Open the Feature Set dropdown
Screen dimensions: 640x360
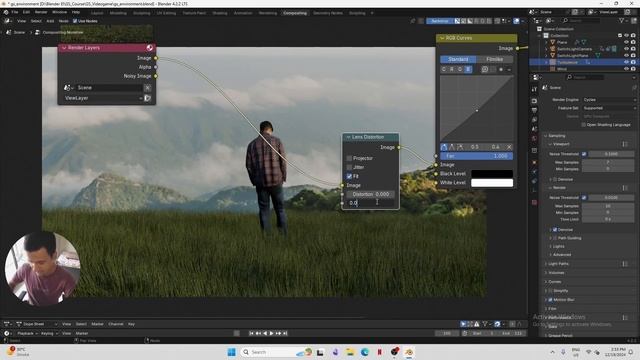pos(609,108)
